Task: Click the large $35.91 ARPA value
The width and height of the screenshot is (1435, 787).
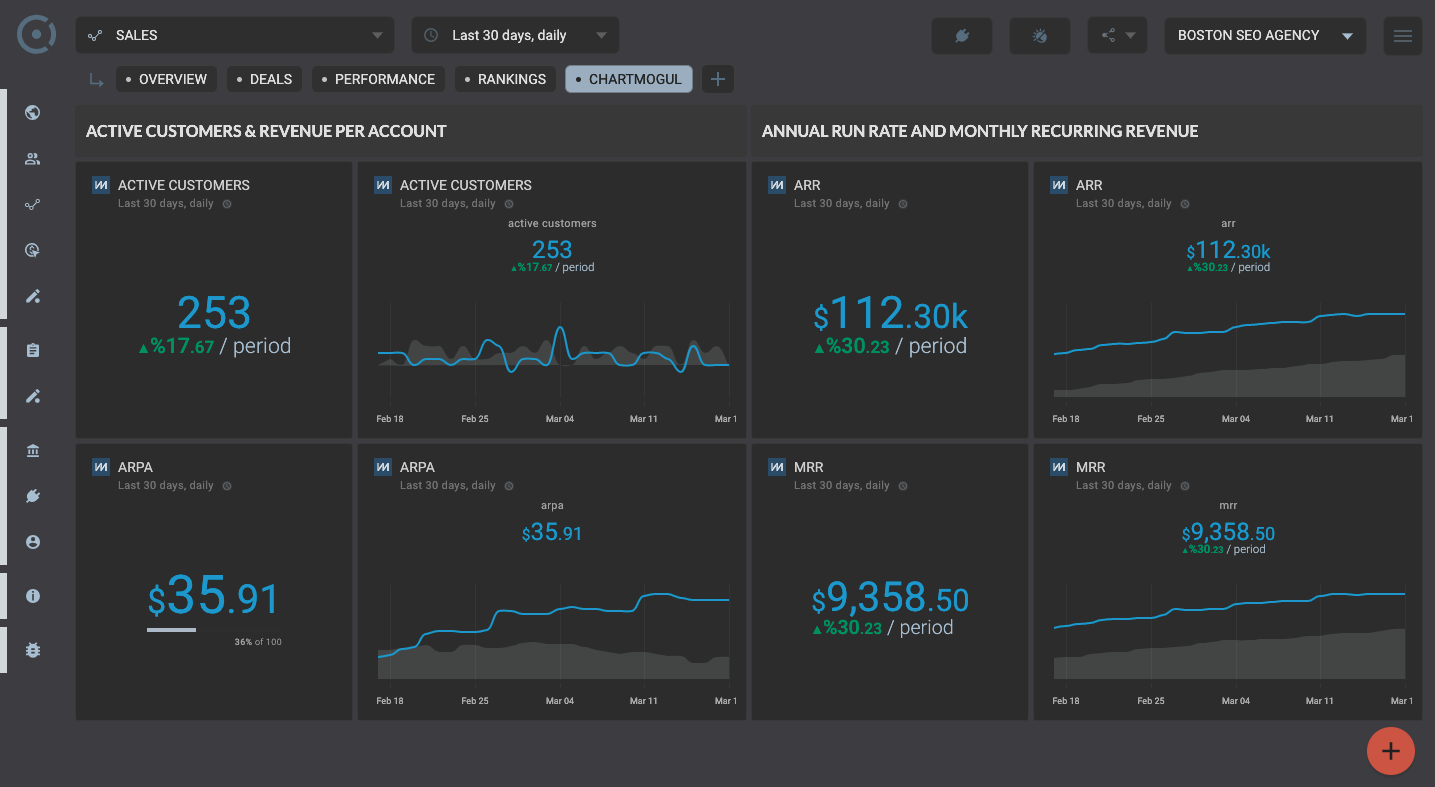Action: (214, 596)
